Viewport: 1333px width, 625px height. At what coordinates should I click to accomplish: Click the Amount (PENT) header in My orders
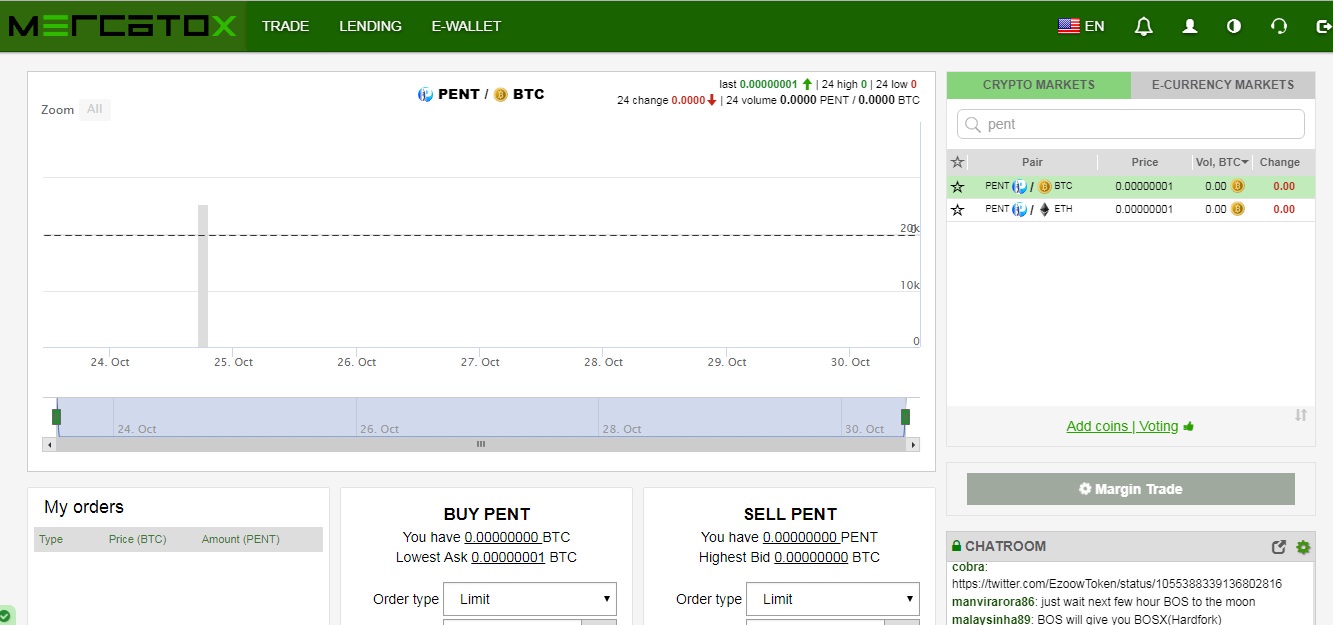(241, 539)
